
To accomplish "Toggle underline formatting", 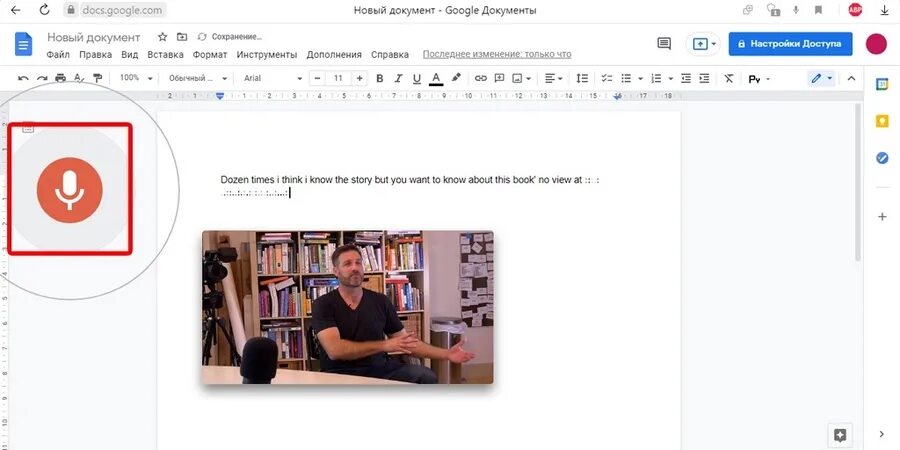I will point(417,79).
